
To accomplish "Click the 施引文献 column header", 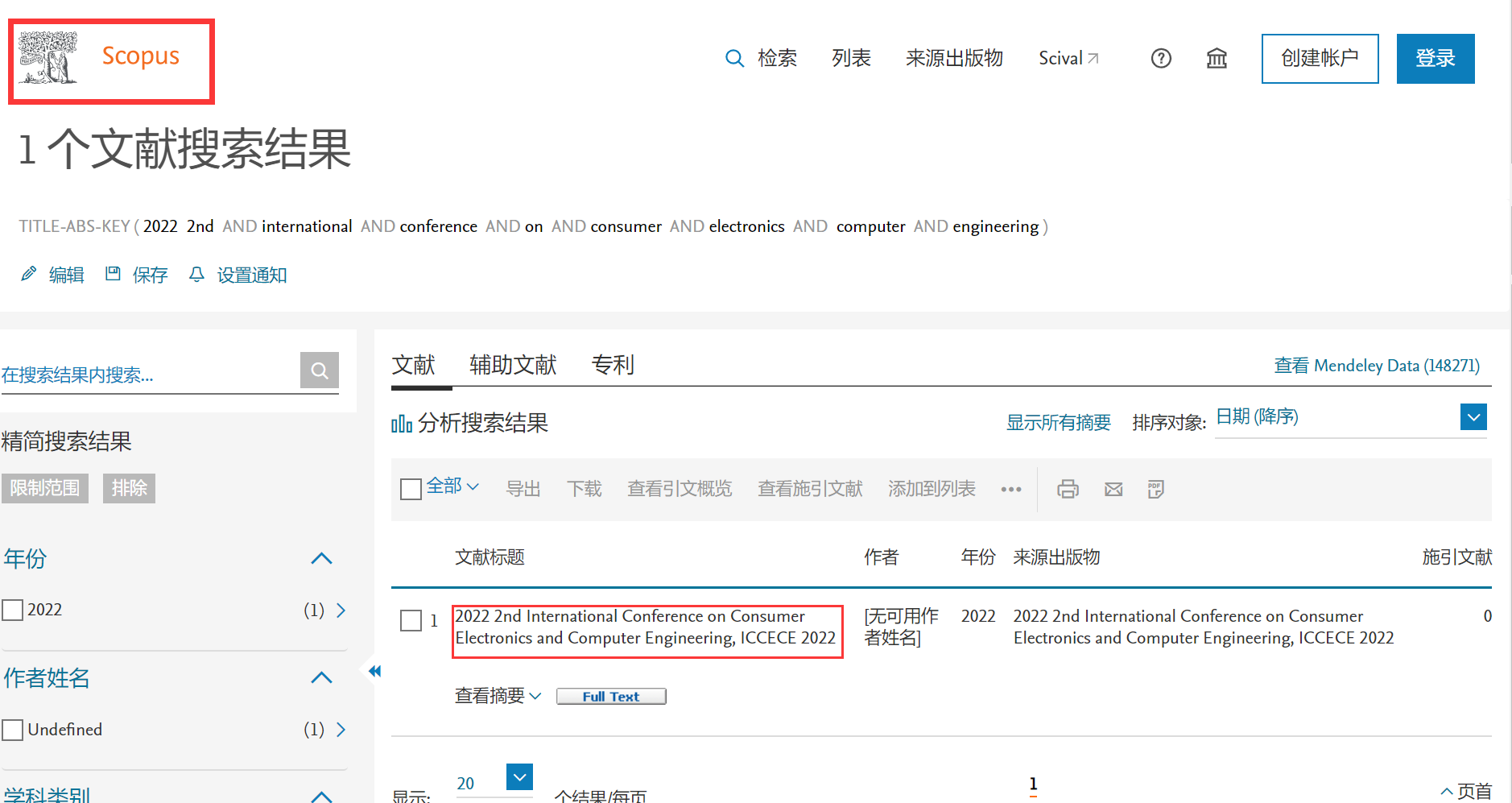I will [x=1457, y=557].
